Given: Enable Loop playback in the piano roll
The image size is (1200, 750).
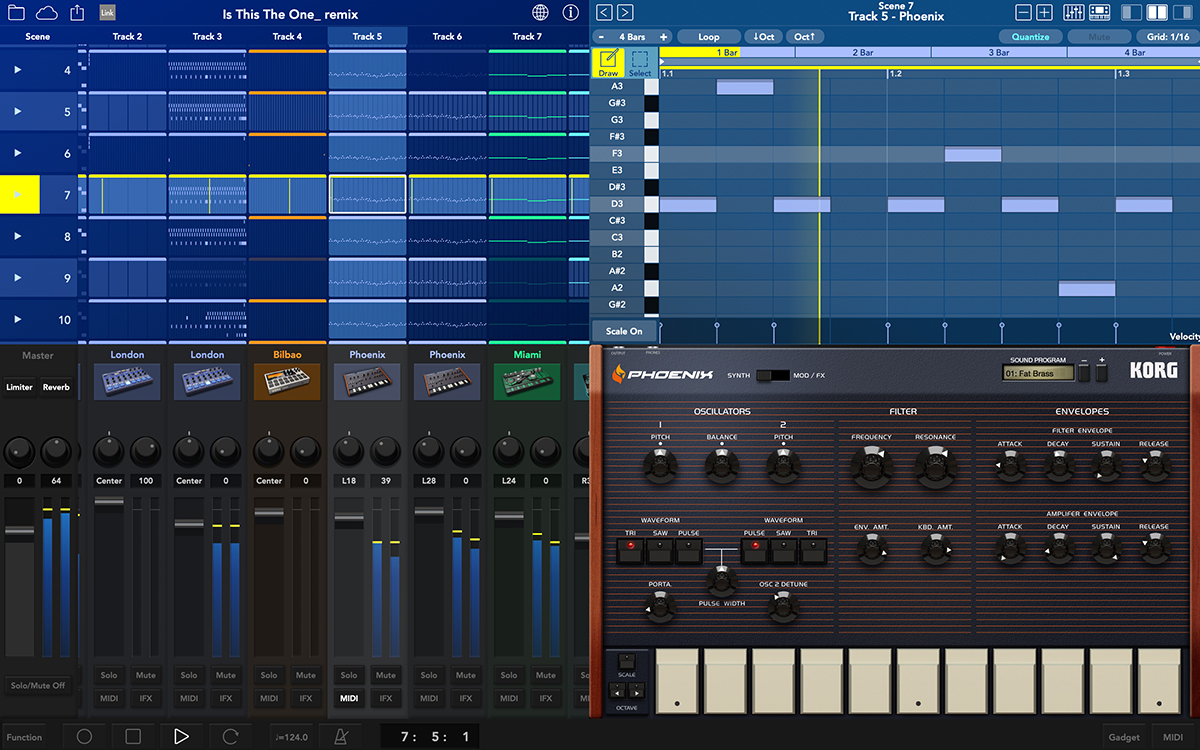Looking at the screenshot, I should 709,36.
